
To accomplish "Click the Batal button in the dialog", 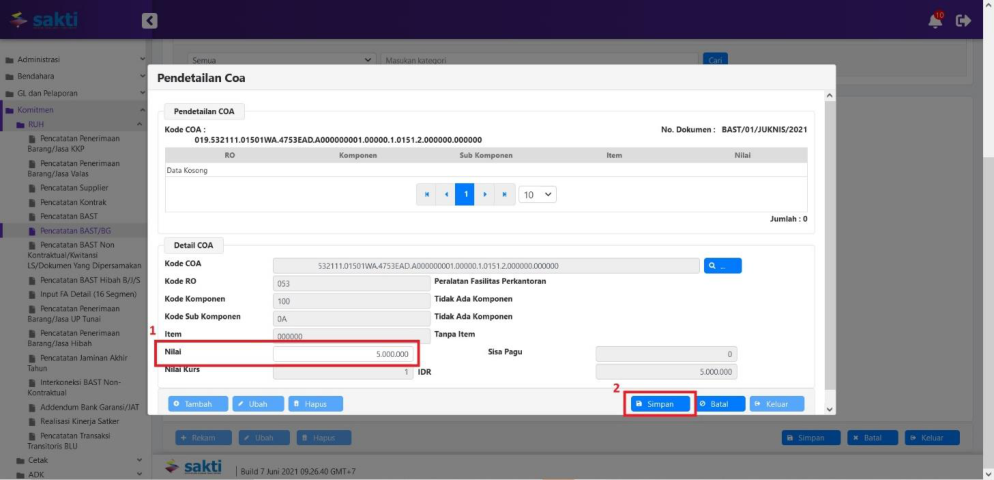I will point(719,404).
